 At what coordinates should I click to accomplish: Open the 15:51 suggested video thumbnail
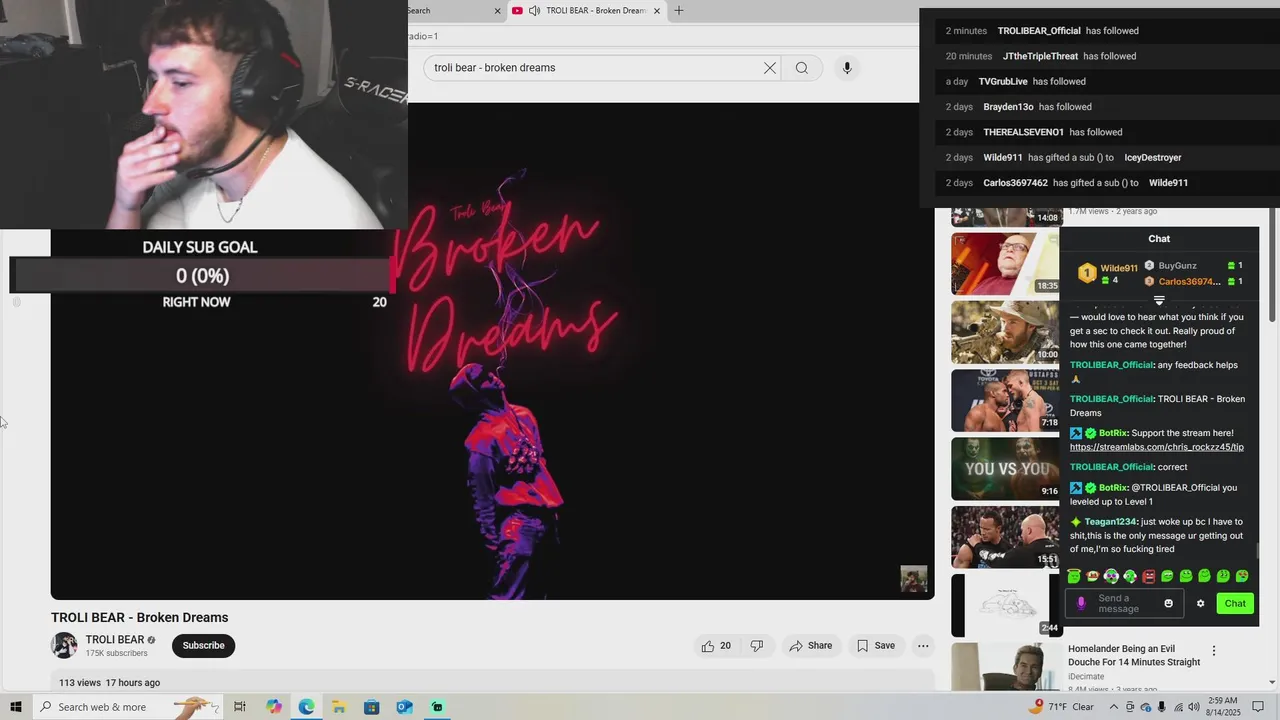click(x=1004, y=536)
